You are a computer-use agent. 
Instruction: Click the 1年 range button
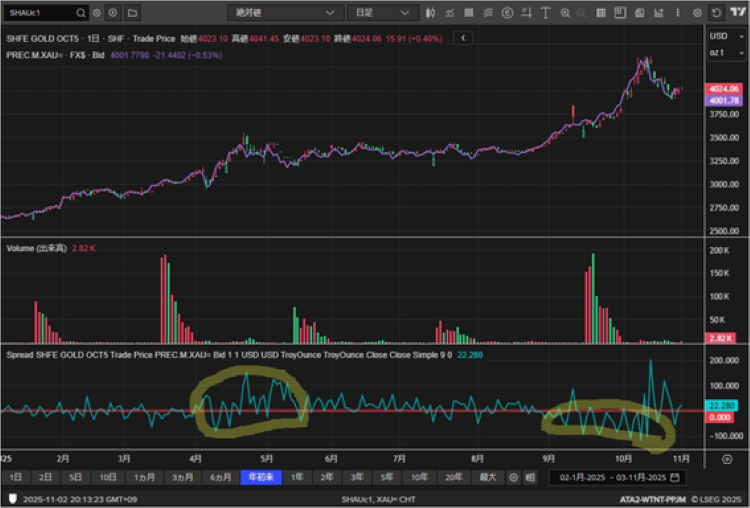(x=297, y=478)
